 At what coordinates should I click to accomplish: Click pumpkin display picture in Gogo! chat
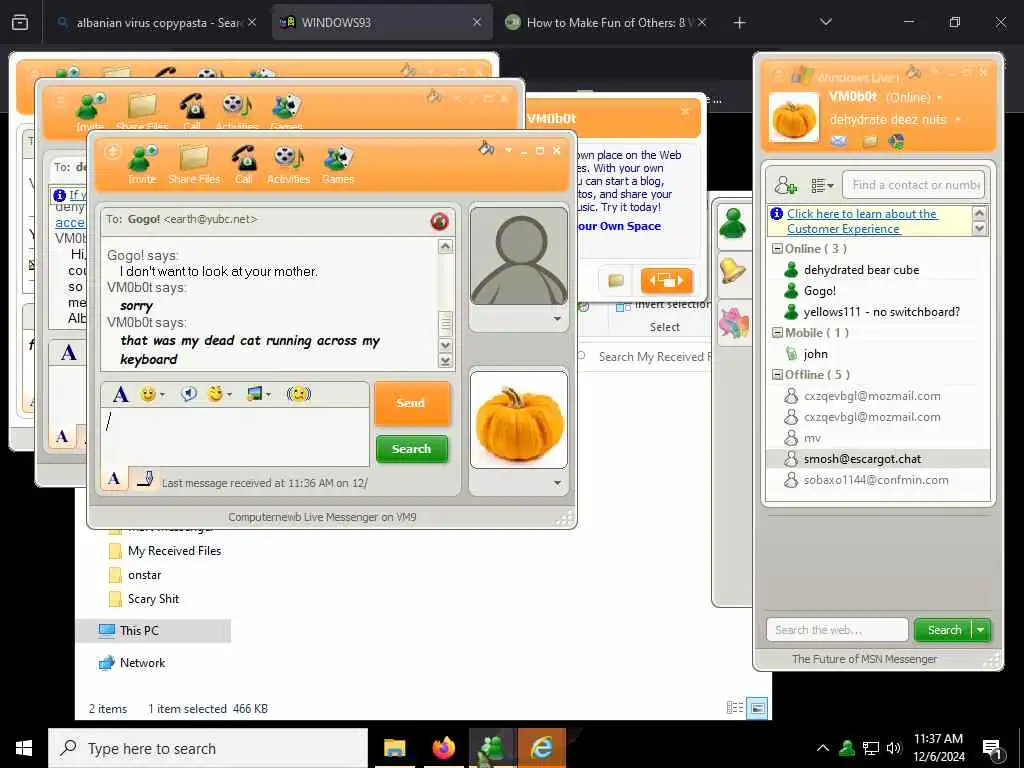519,420
